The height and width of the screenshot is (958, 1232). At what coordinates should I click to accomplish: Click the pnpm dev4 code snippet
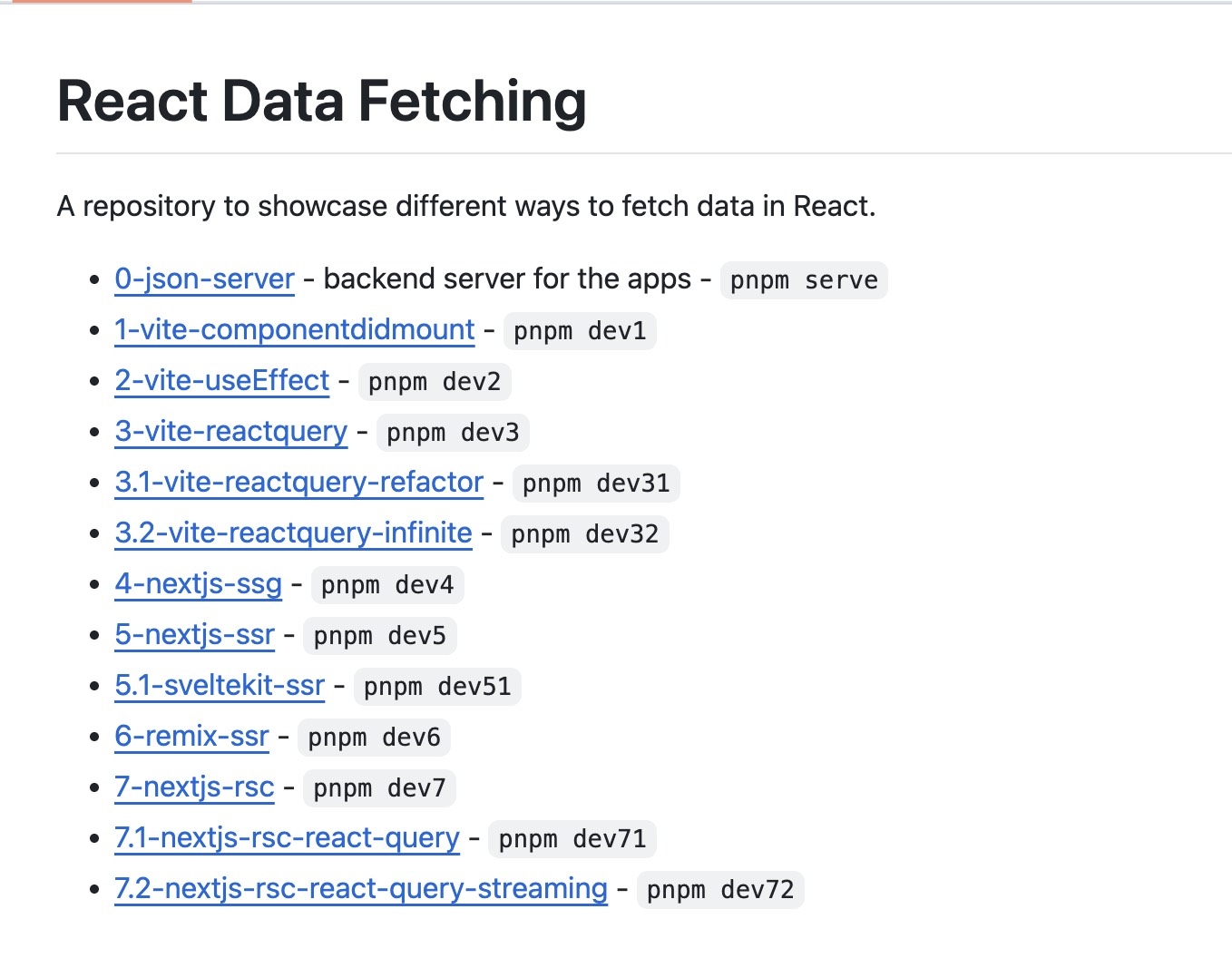[x=387, y=585]
